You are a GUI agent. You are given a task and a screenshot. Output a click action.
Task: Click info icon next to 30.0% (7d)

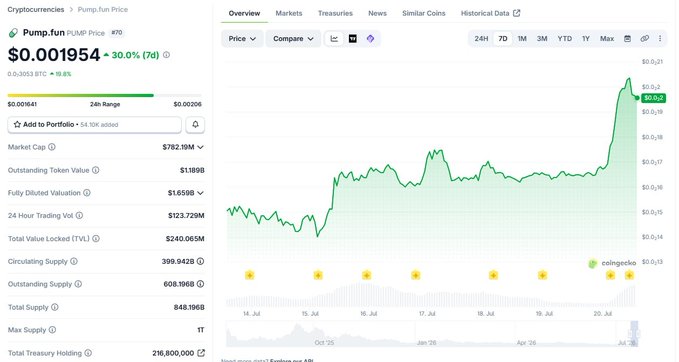[x=166, y=55]
